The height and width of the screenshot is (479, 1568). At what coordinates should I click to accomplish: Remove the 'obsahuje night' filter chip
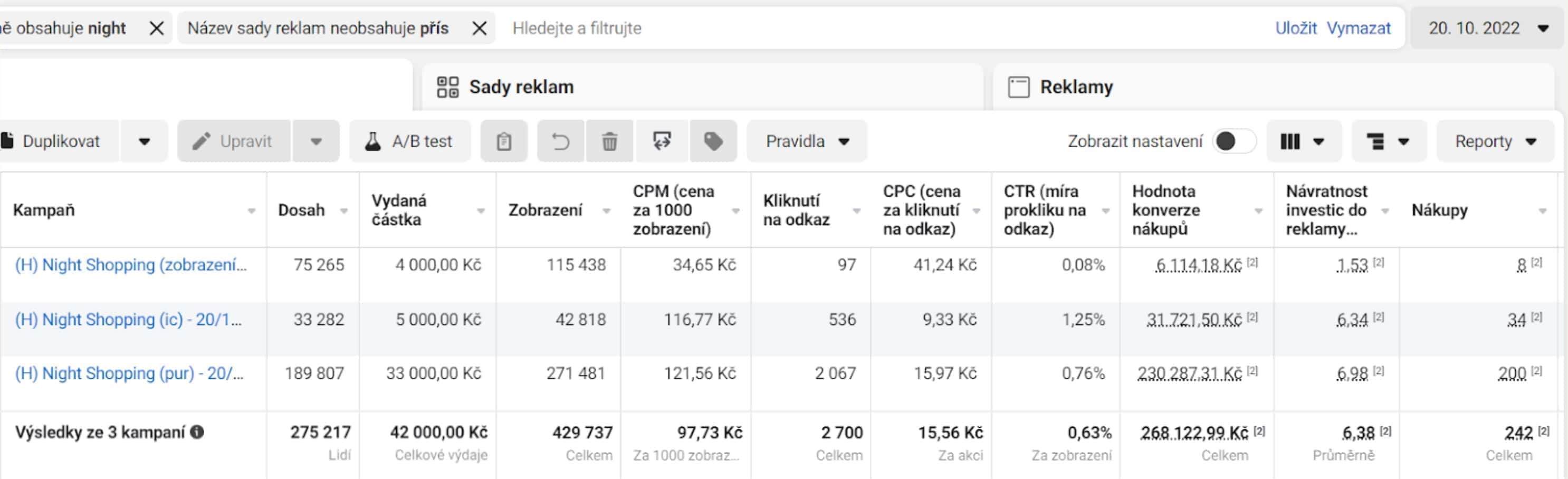tap(157, 28)
